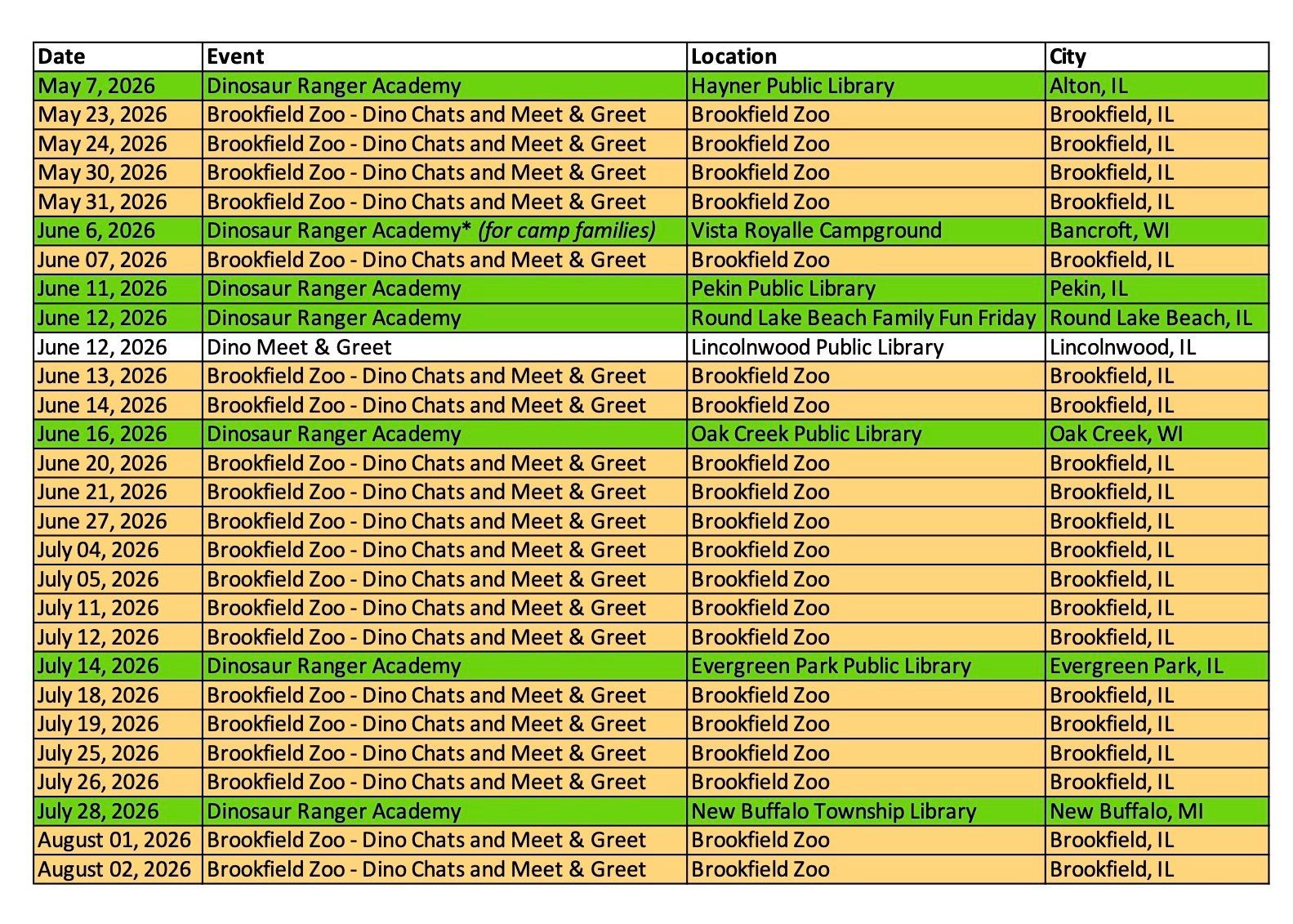This screenshot has height=924, width=1293.
Task: Select Dinosaur Ranger Academy in the Evergreen Park row
Action: click(x=444, y=666)
